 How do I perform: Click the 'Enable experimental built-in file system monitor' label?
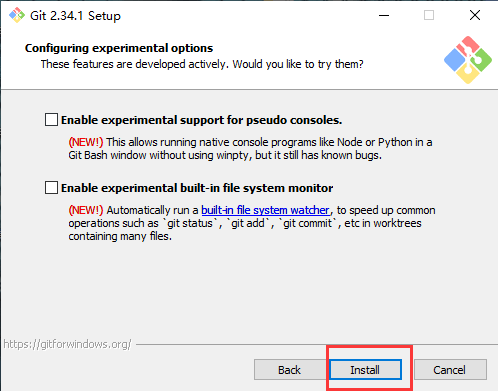tap(197, 188)
